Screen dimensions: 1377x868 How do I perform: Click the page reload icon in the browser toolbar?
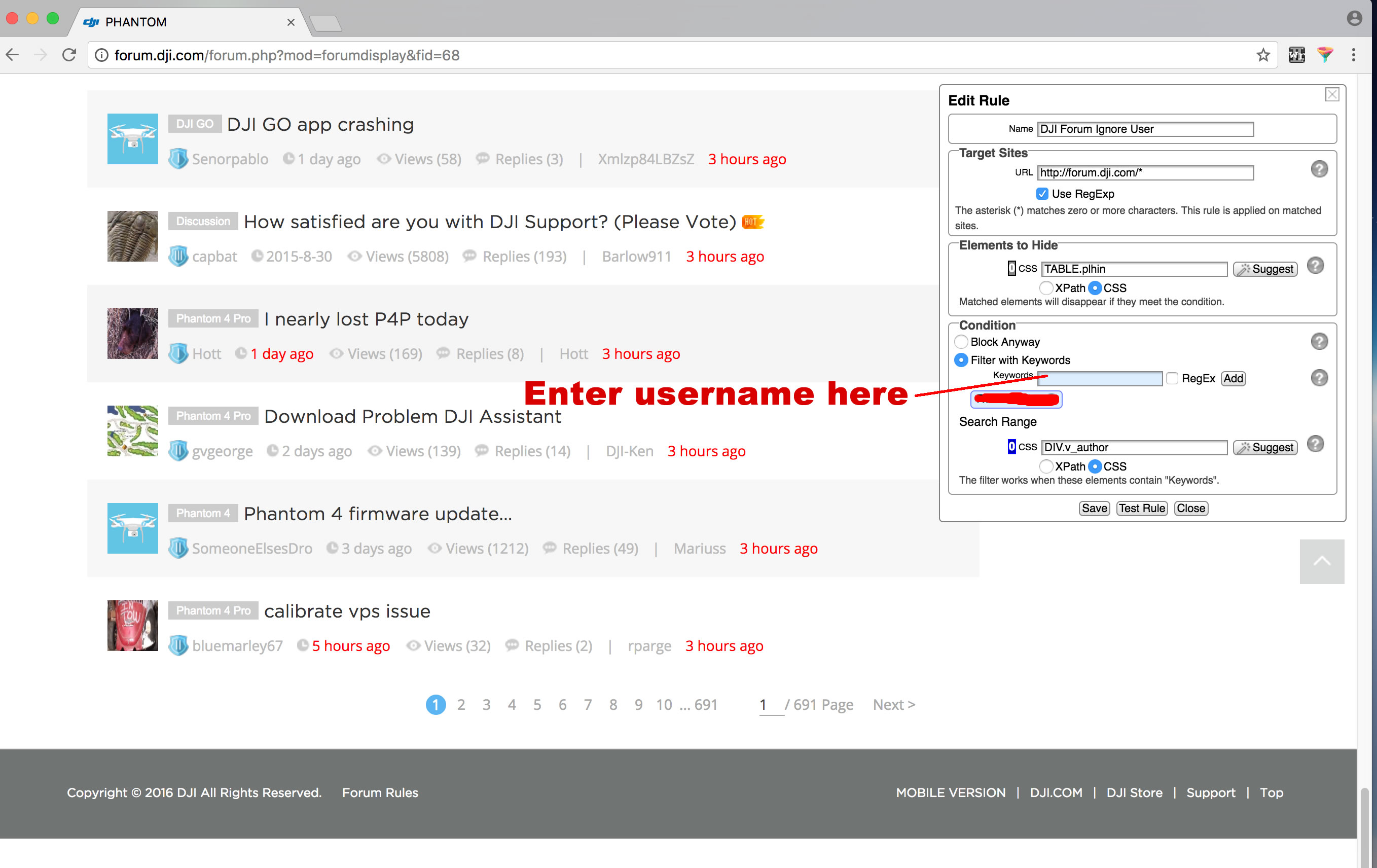pyautogui.click(x=68, y=55)
